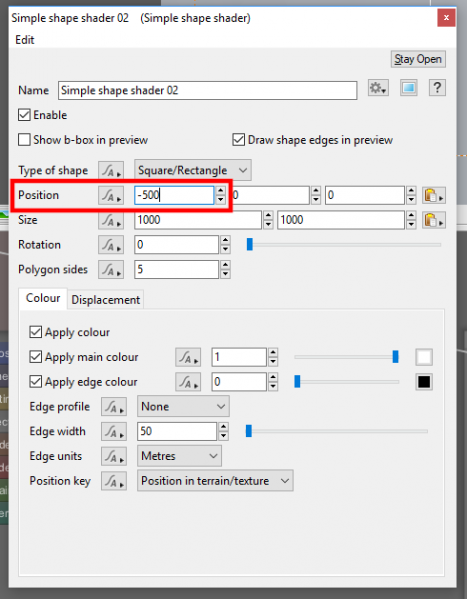Click the animation icon beside Edge width
The image size is (467, 599).
[x=114, y=432]
